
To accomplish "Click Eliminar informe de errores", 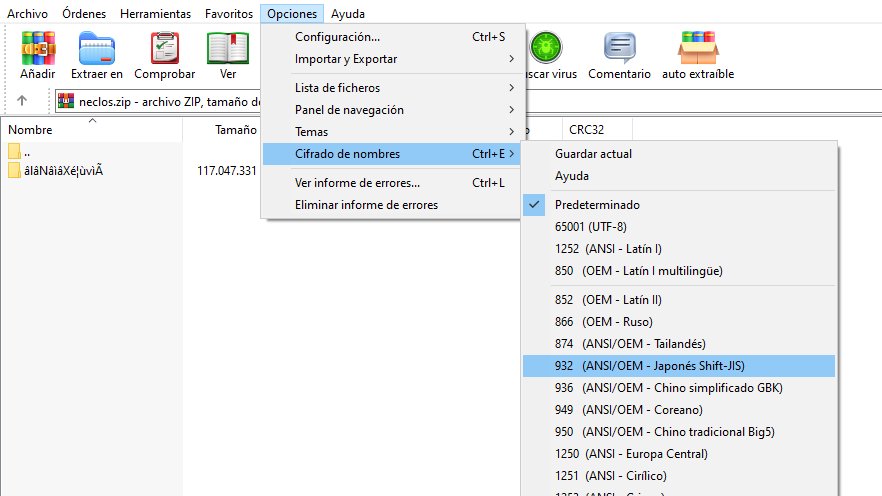I will pyautogui.click(x=391, y=205).
